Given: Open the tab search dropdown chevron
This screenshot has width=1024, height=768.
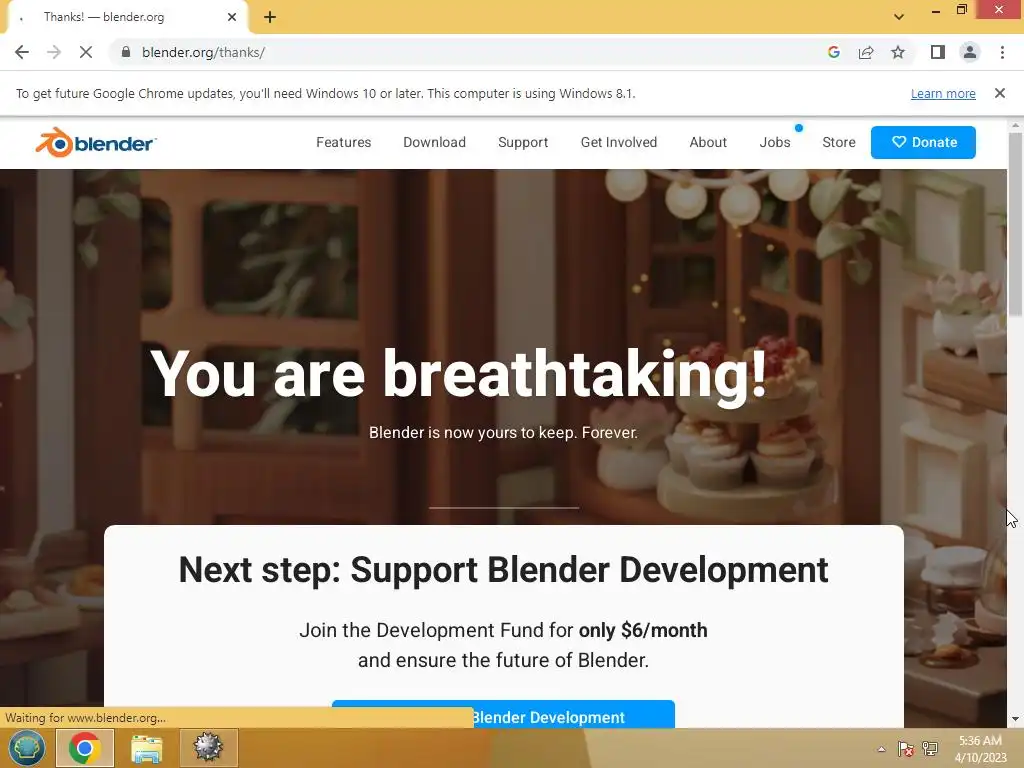Looking at the screenshot, I should click(x=899, y=17).
